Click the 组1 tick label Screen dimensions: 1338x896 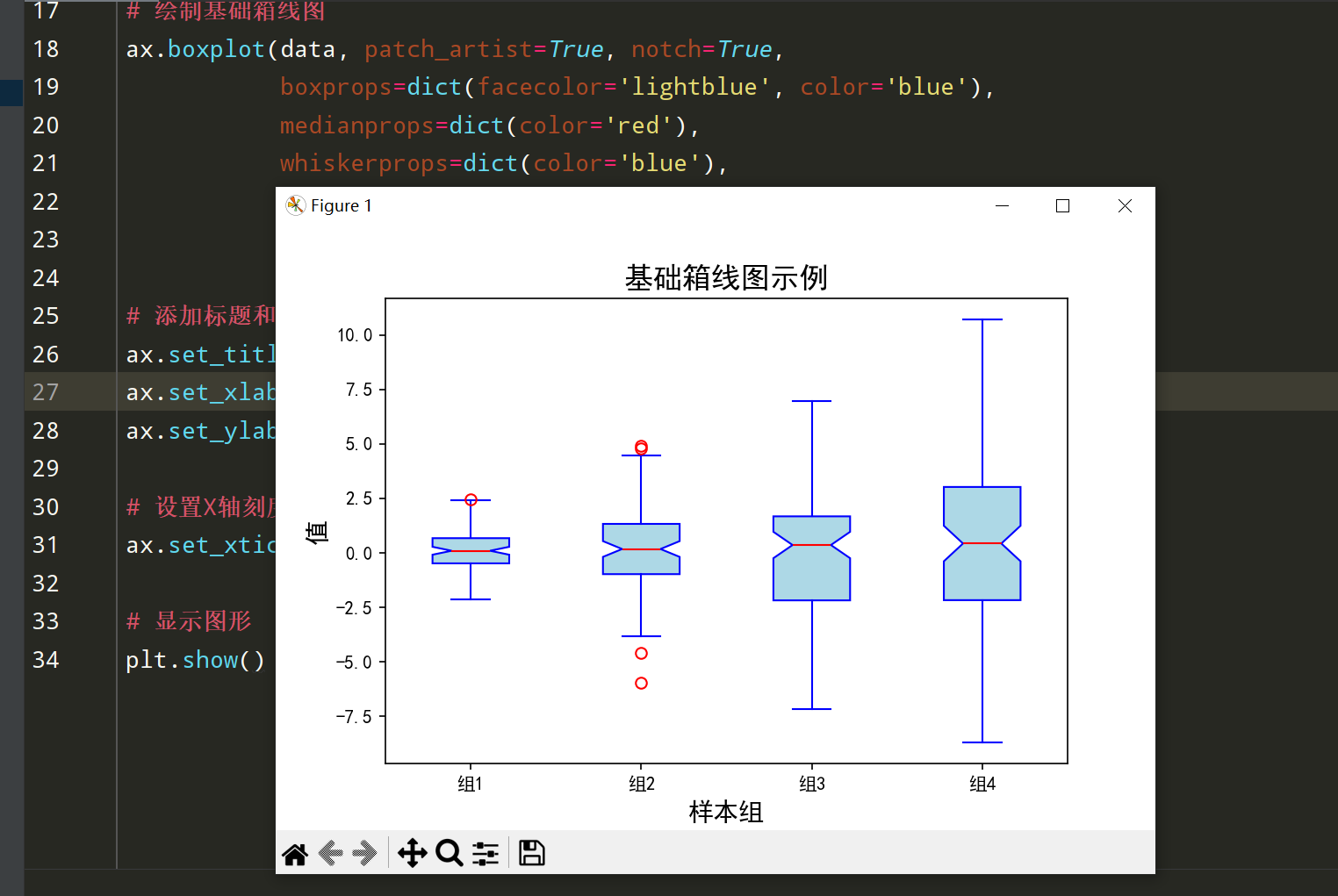click(470, 784)
